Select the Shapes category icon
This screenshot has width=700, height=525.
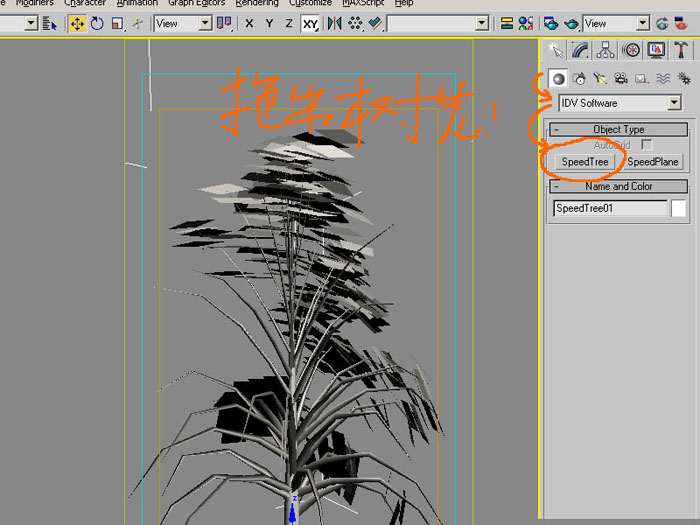point(579,79)
